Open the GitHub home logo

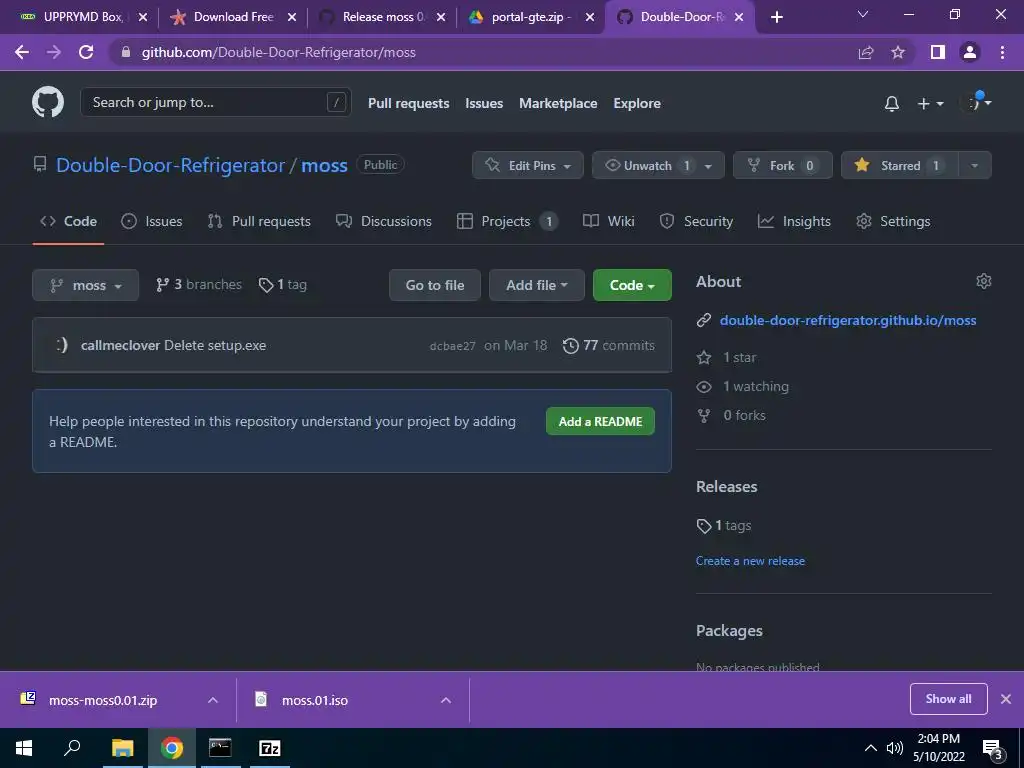(x=48, y=103)
